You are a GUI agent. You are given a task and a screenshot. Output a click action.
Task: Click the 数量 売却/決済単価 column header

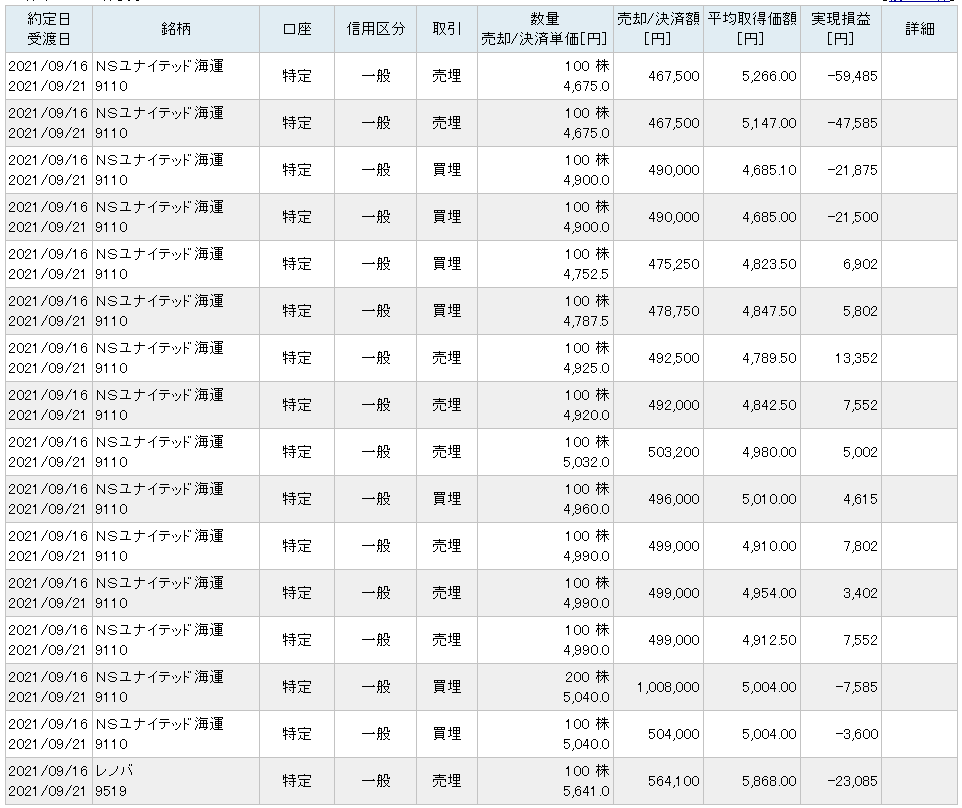tap(545, 29)
